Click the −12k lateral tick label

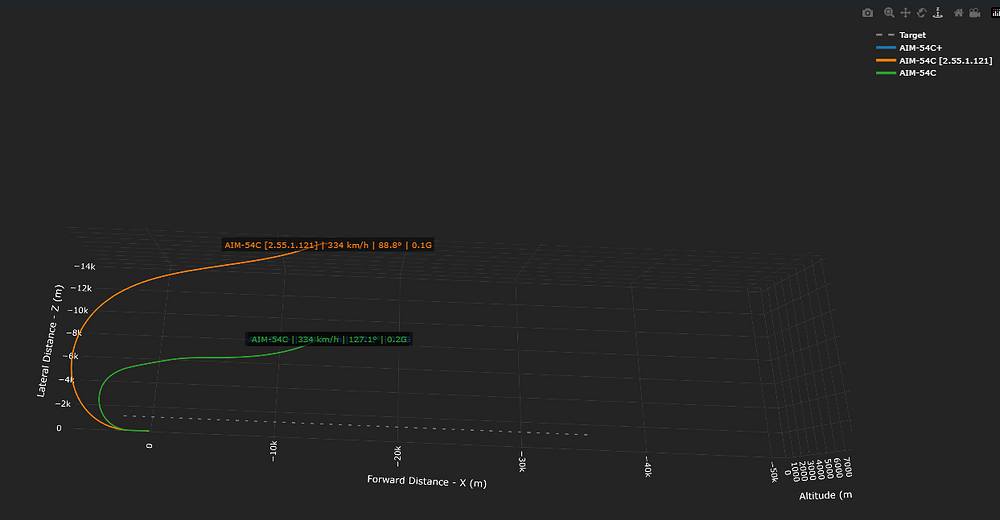pos(81,288)
